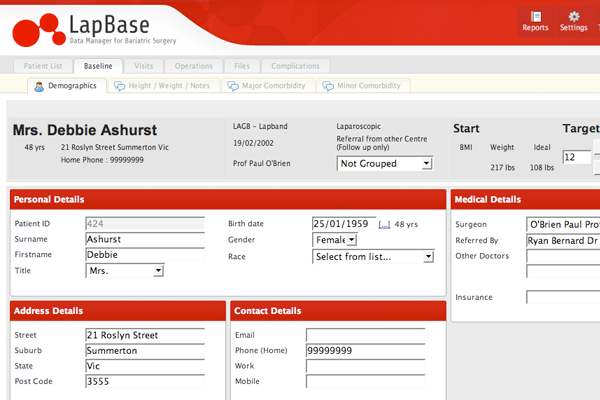The height and width of the screenshot is (400, 600).
Task: Click the Surname field containing Ashurst
Action: tap(143, 240)
